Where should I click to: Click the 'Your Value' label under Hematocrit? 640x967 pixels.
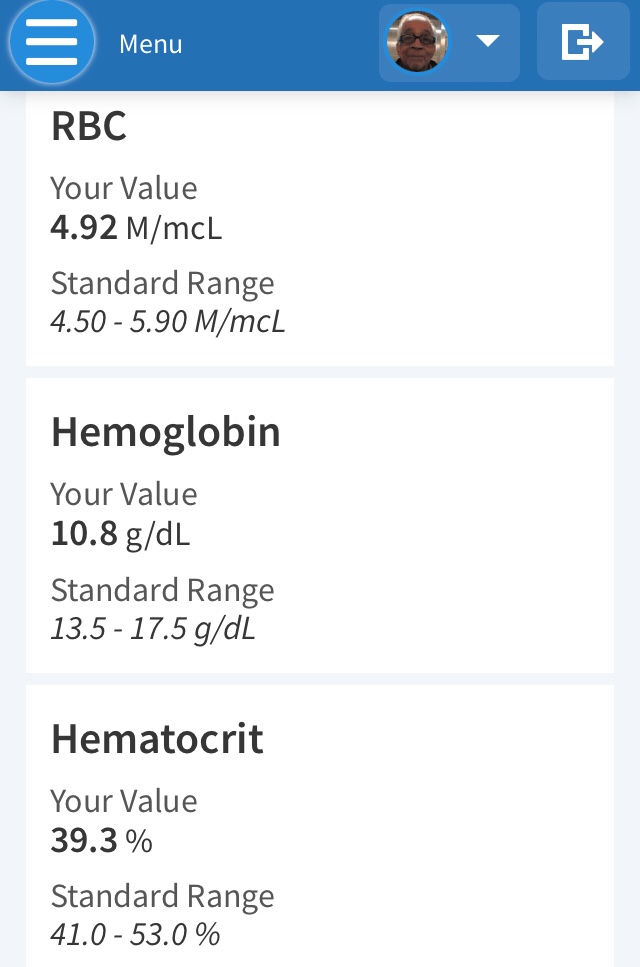click(x=124, y=801)
